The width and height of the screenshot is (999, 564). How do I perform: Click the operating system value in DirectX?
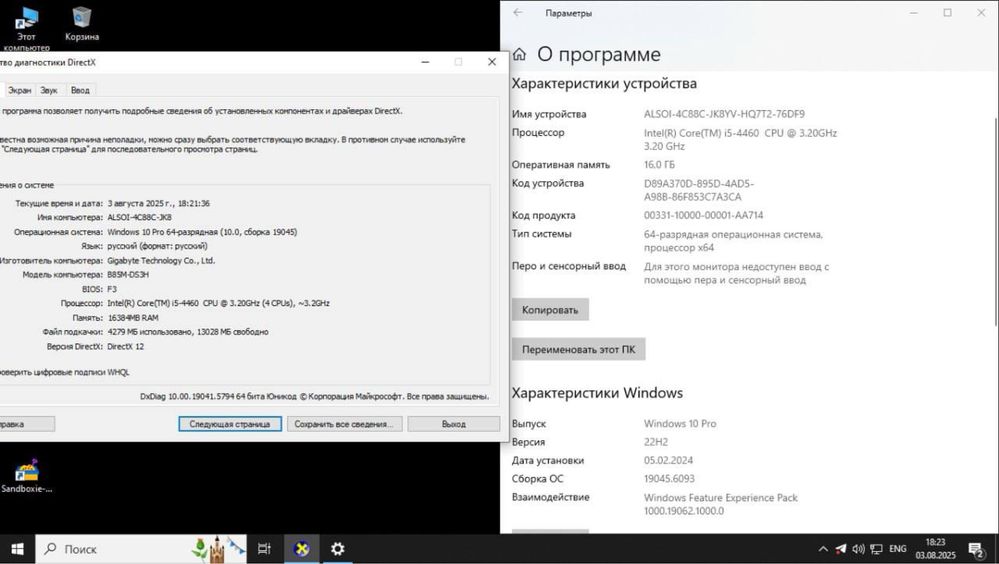202,232
